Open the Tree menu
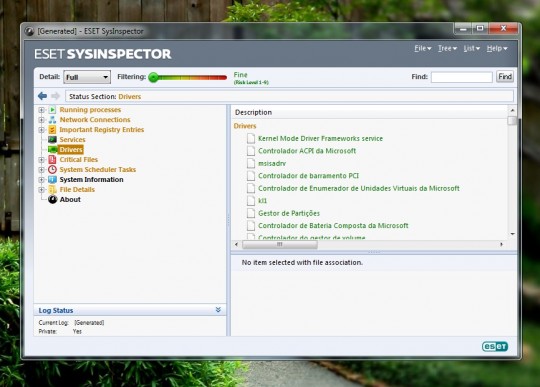This screenshot has height=387, width=540. [447, 49]
